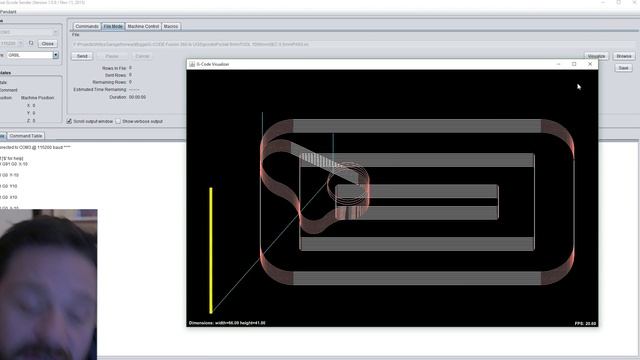This screenshot has width=640, height=360.
Task: Click the toolpath rendering in the visualizer
Action: [417, 202]
